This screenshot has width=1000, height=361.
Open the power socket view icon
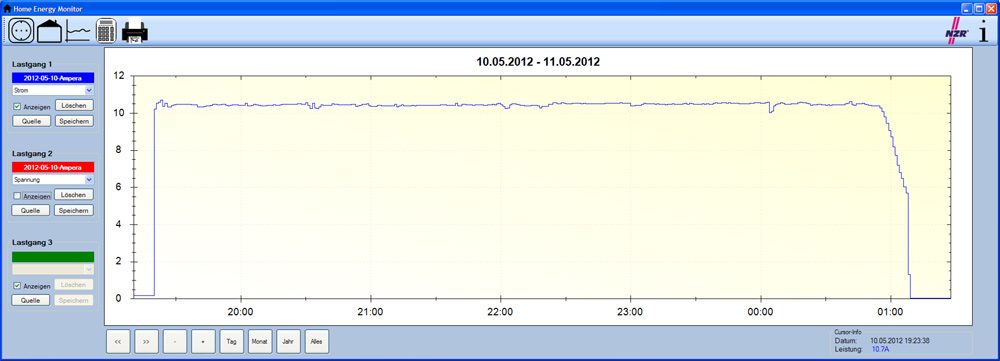(x=21, y=31)
